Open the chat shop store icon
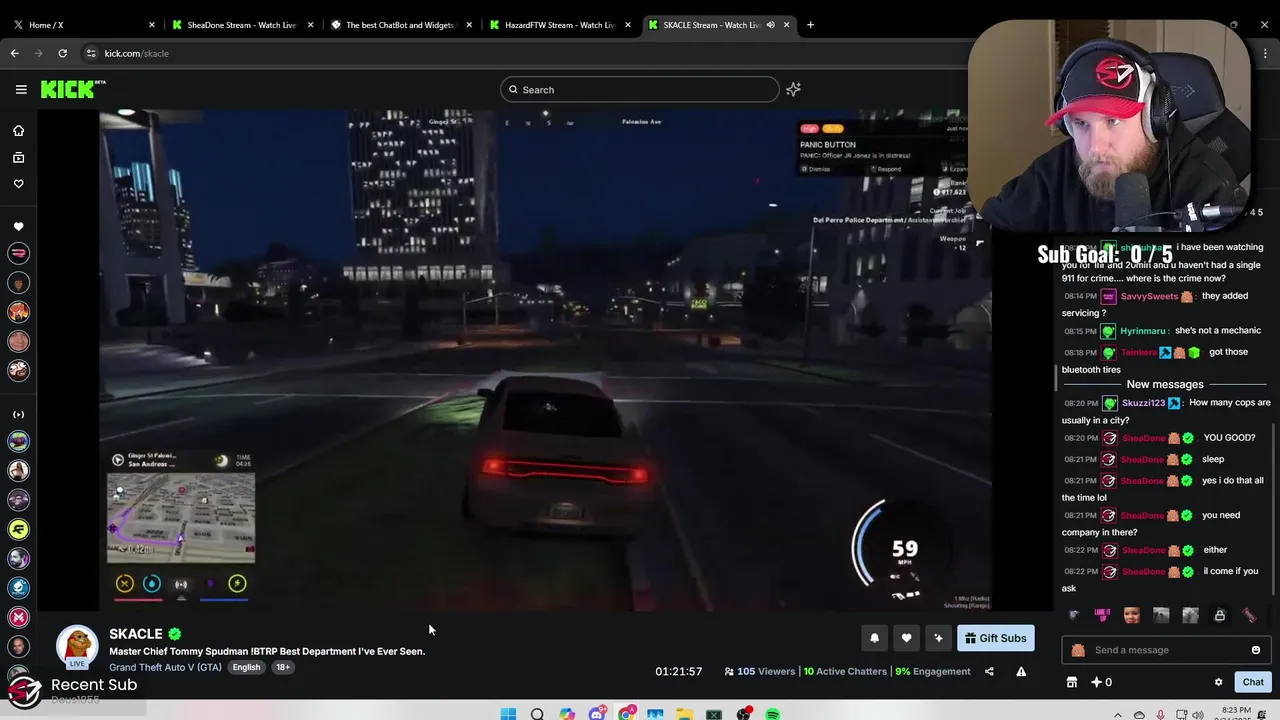1280x720 pixels. click(1072, 682)
